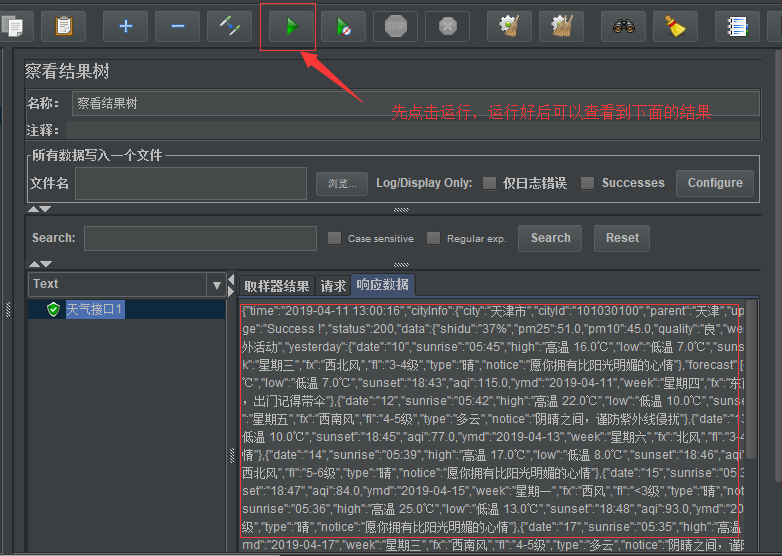Start the test with green Run button
The image size is (782, 556).
pos(292,26)
